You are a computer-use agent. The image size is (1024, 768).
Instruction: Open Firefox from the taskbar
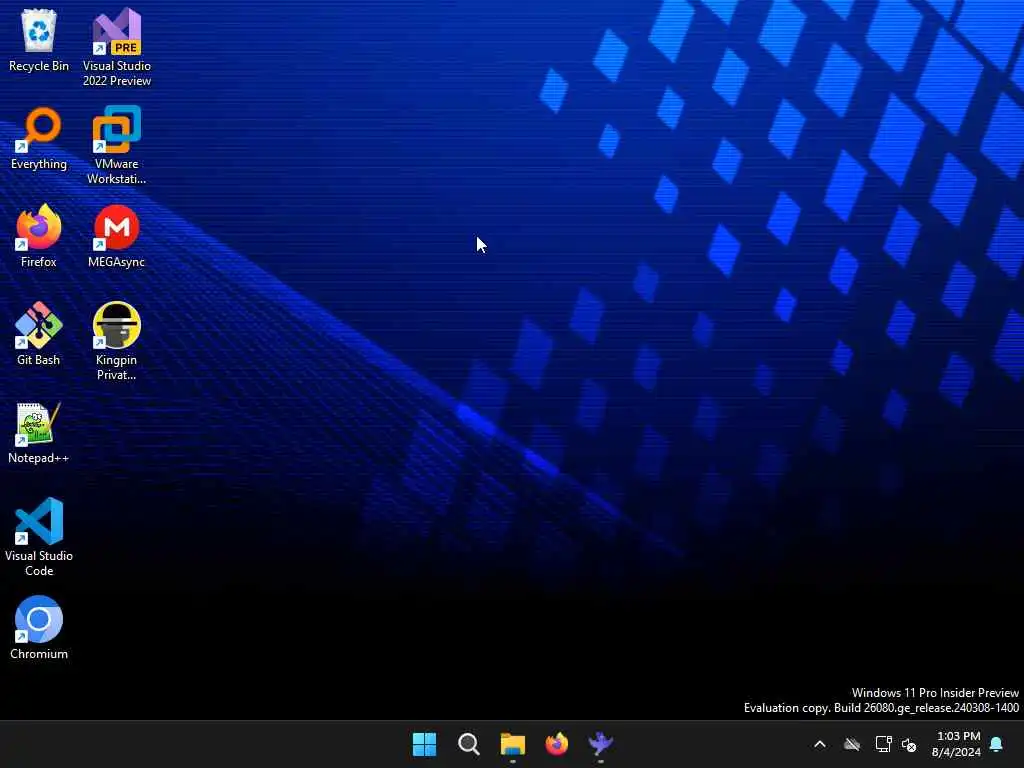pos(557,744)
